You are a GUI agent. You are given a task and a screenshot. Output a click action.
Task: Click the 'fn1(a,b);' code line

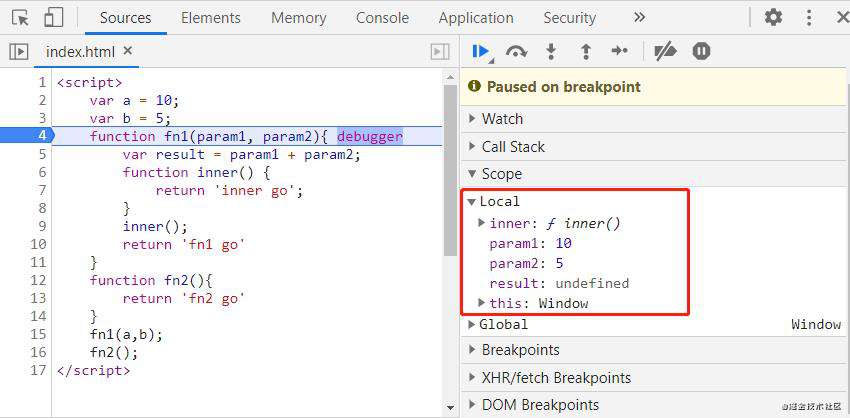pos(126,335)
